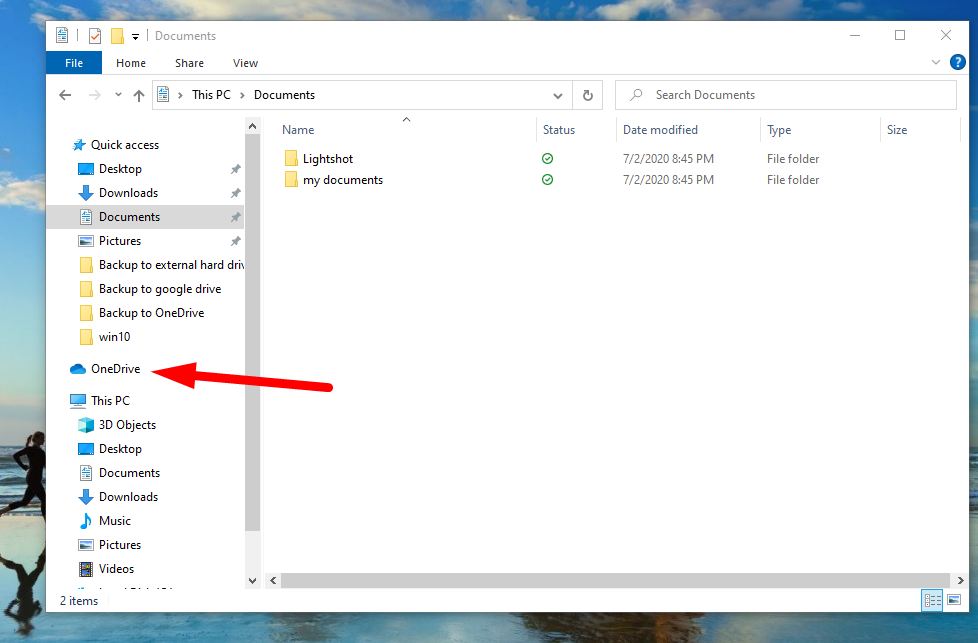The image size is (978, 643).
Task: Open the 3D Objects folder icon
Action: pos(86,425)
